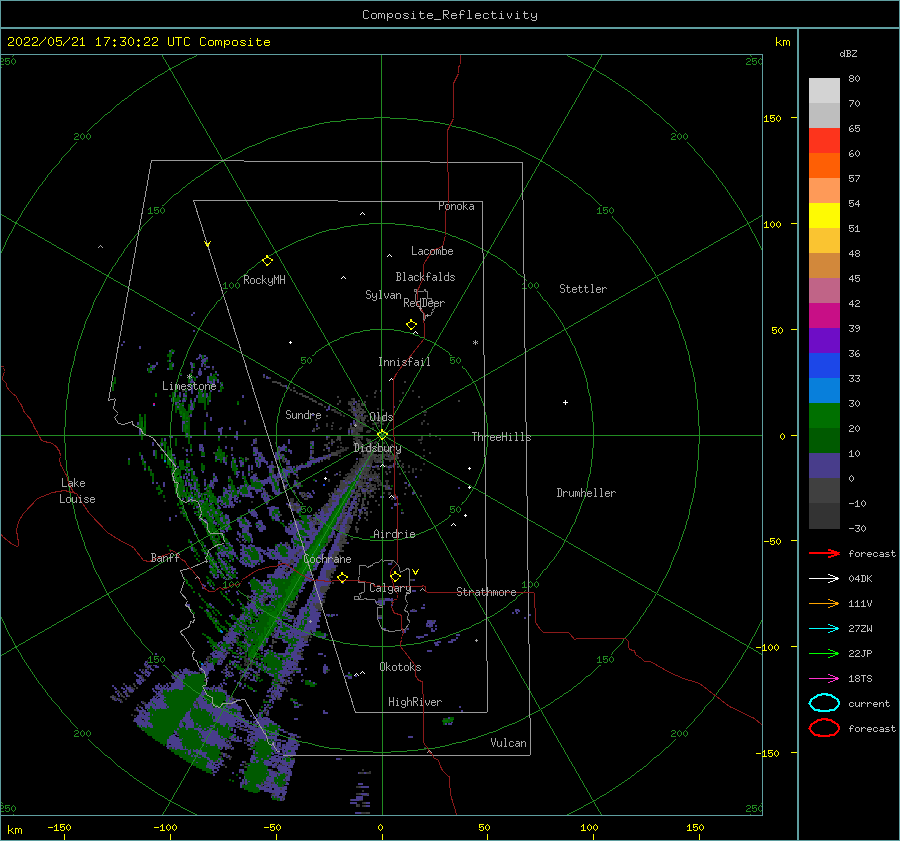Click the RedDeer city label

pos(424,303)
